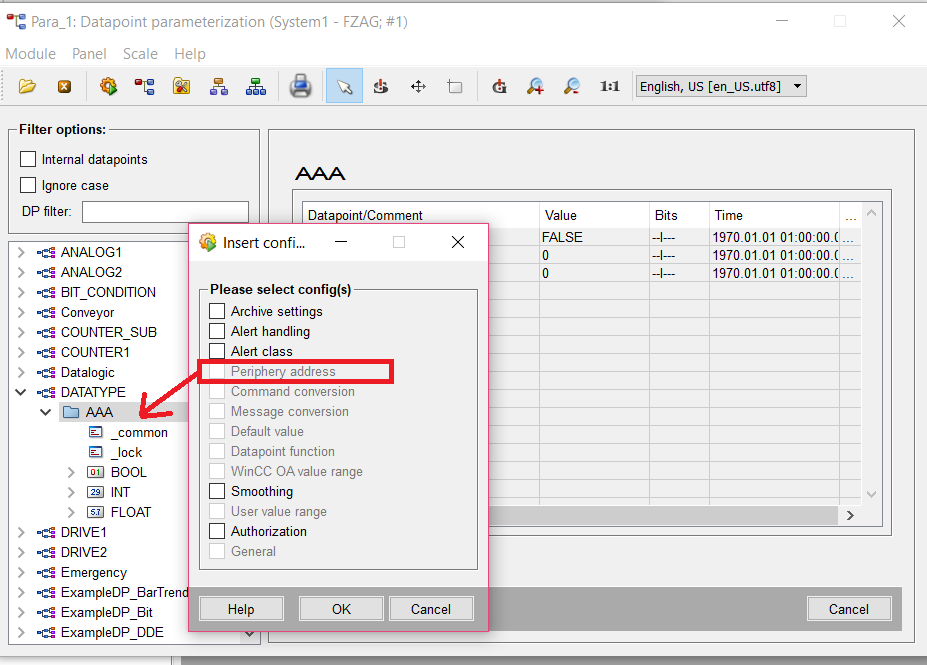Expand the FLOAT node under AAA
The height and width of the screenshot is (665, 927).
point(71,512)
